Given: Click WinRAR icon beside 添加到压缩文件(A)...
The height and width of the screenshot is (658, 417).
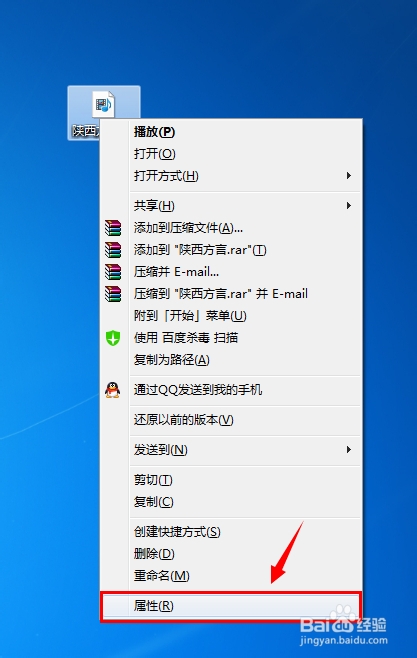Looking at the screenshot, I should pos(113,228).
